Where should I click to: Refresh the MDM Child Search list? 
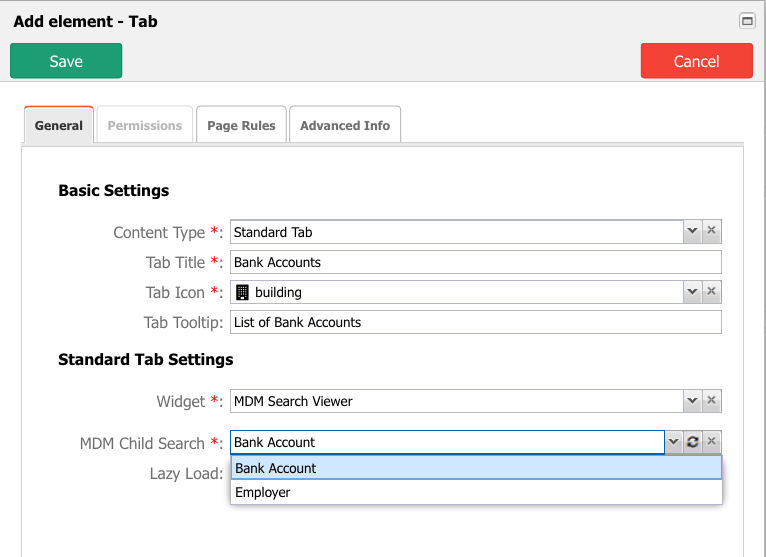click(692, 442)
